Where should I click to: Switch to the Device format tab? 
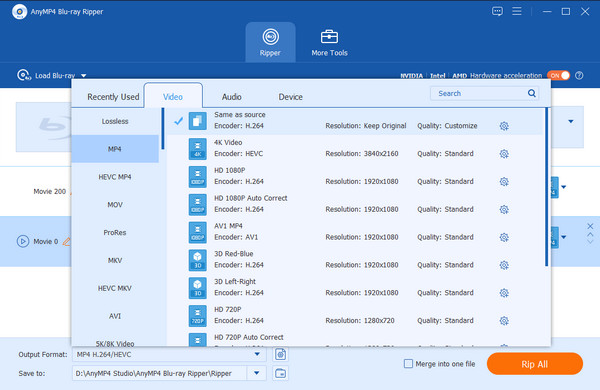click(x=290, y=97)
